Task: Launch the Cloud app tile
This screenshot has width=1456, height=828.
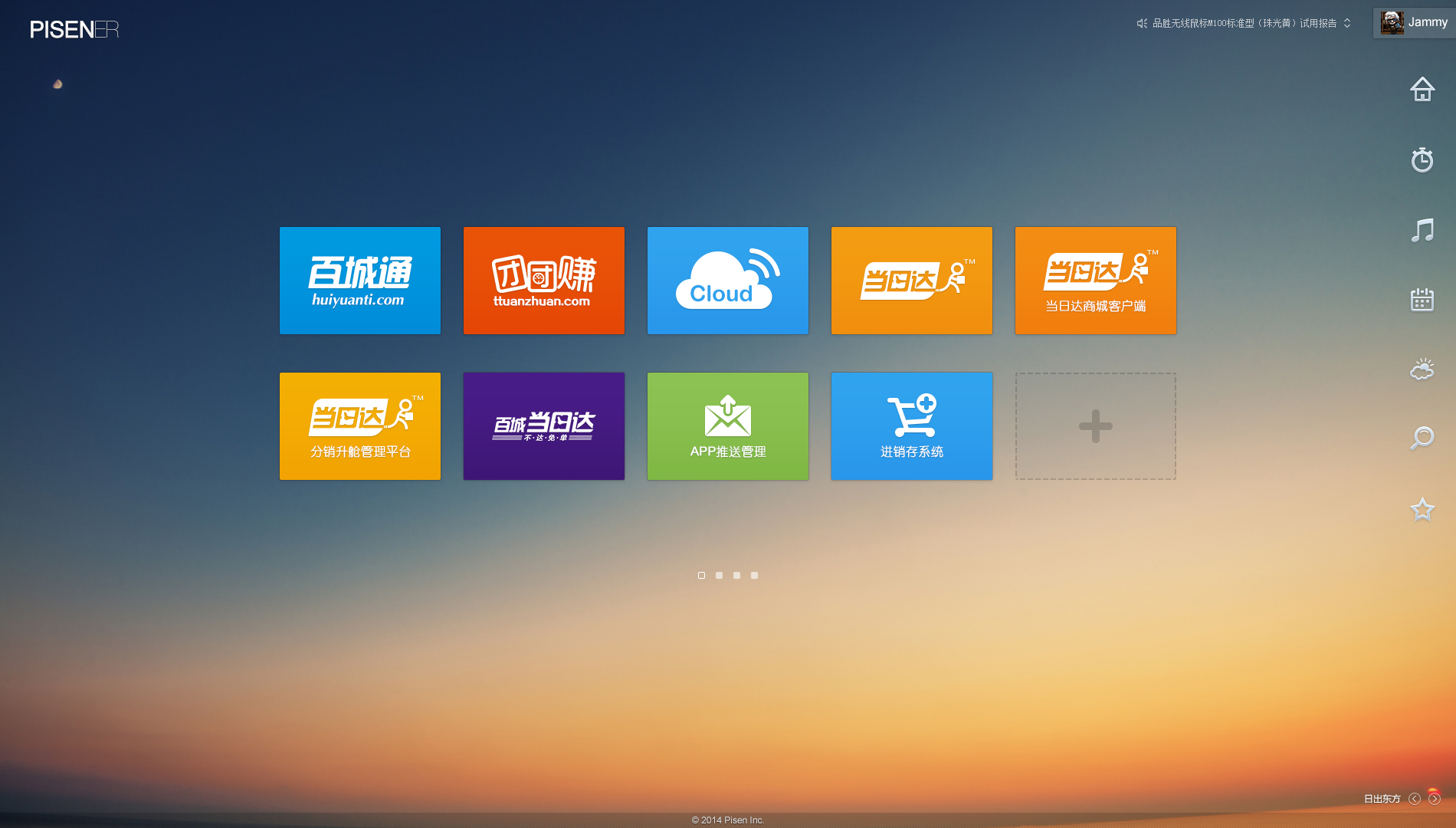Action: (x=728, y=281)
